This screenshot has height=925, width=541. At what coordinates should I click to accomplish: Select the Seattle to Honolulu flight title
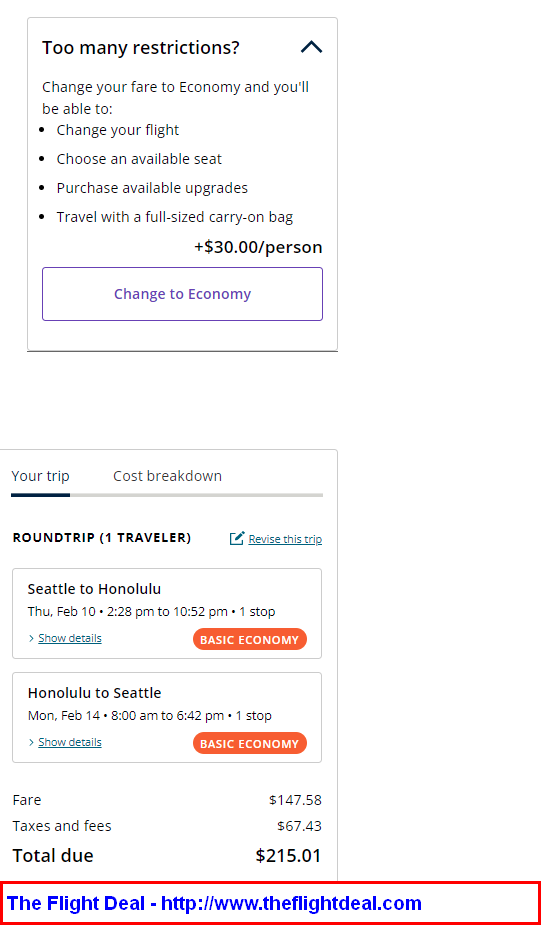point(94,589)
